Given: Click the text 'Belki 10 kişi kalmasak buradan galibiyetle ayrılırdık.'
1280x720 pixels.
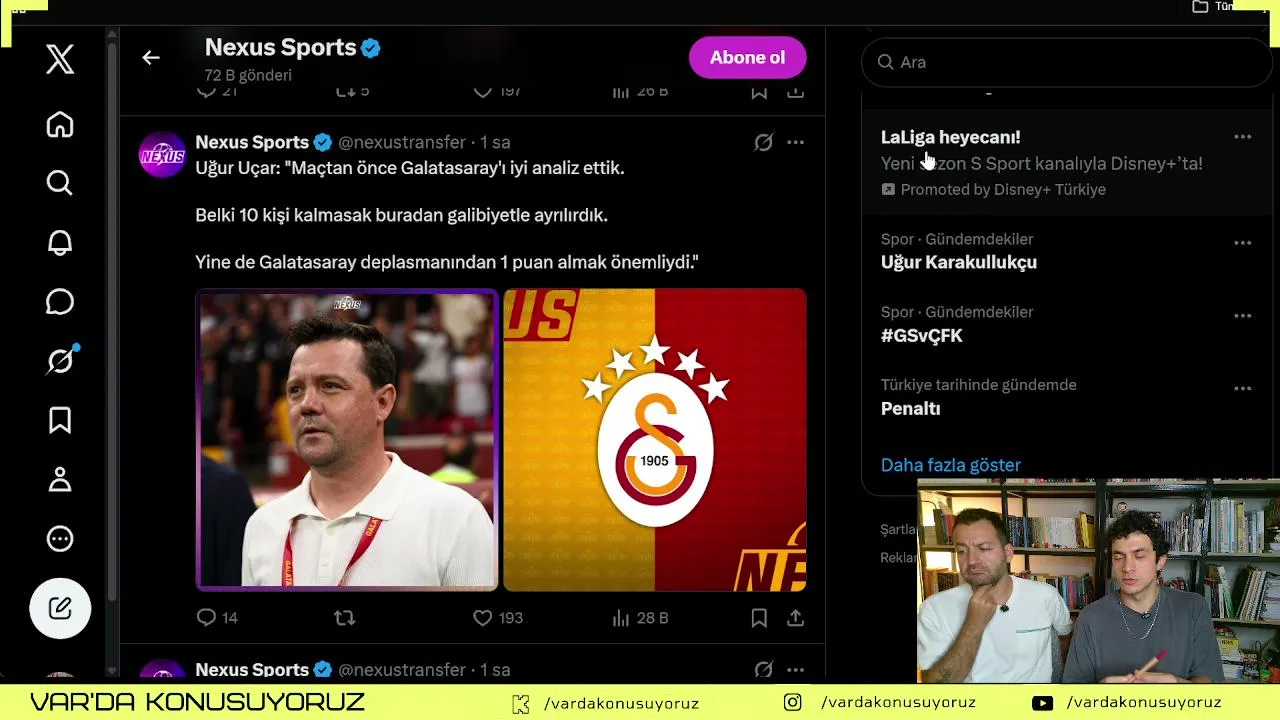Looking at the screenshot, I should click(x=401, y=215).
